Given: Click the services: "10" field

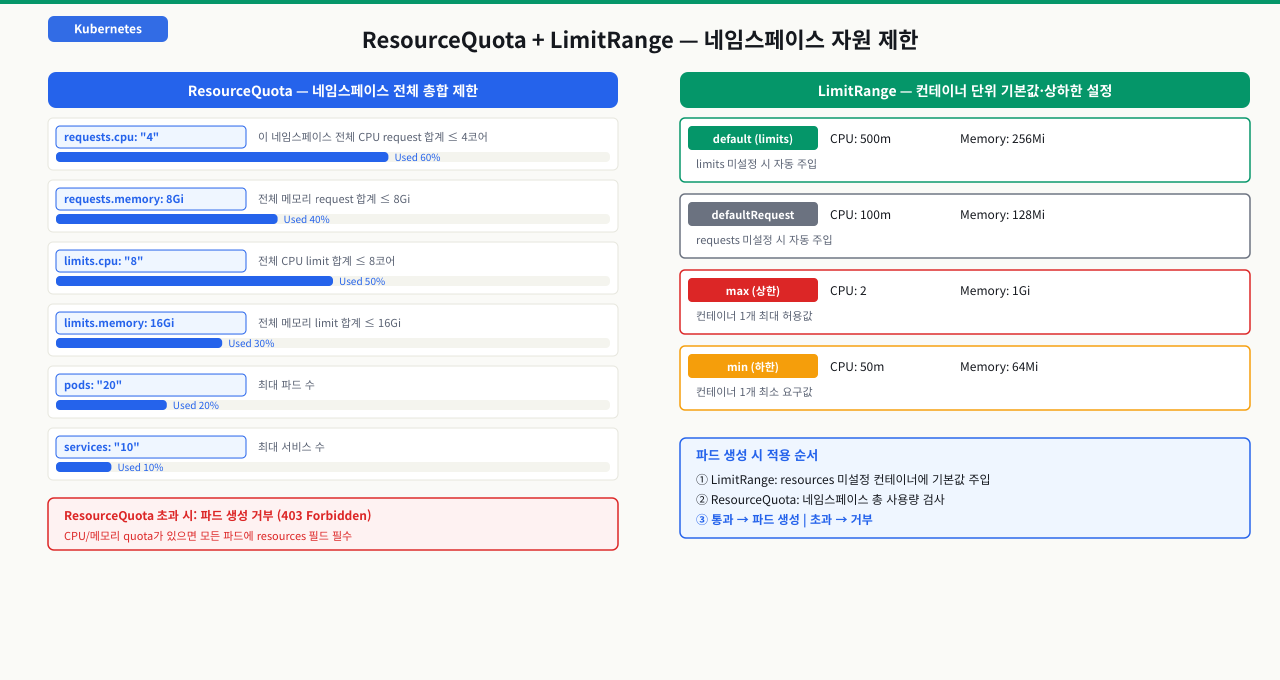Looking at the screenshot, I should click(x=151, y=447).
